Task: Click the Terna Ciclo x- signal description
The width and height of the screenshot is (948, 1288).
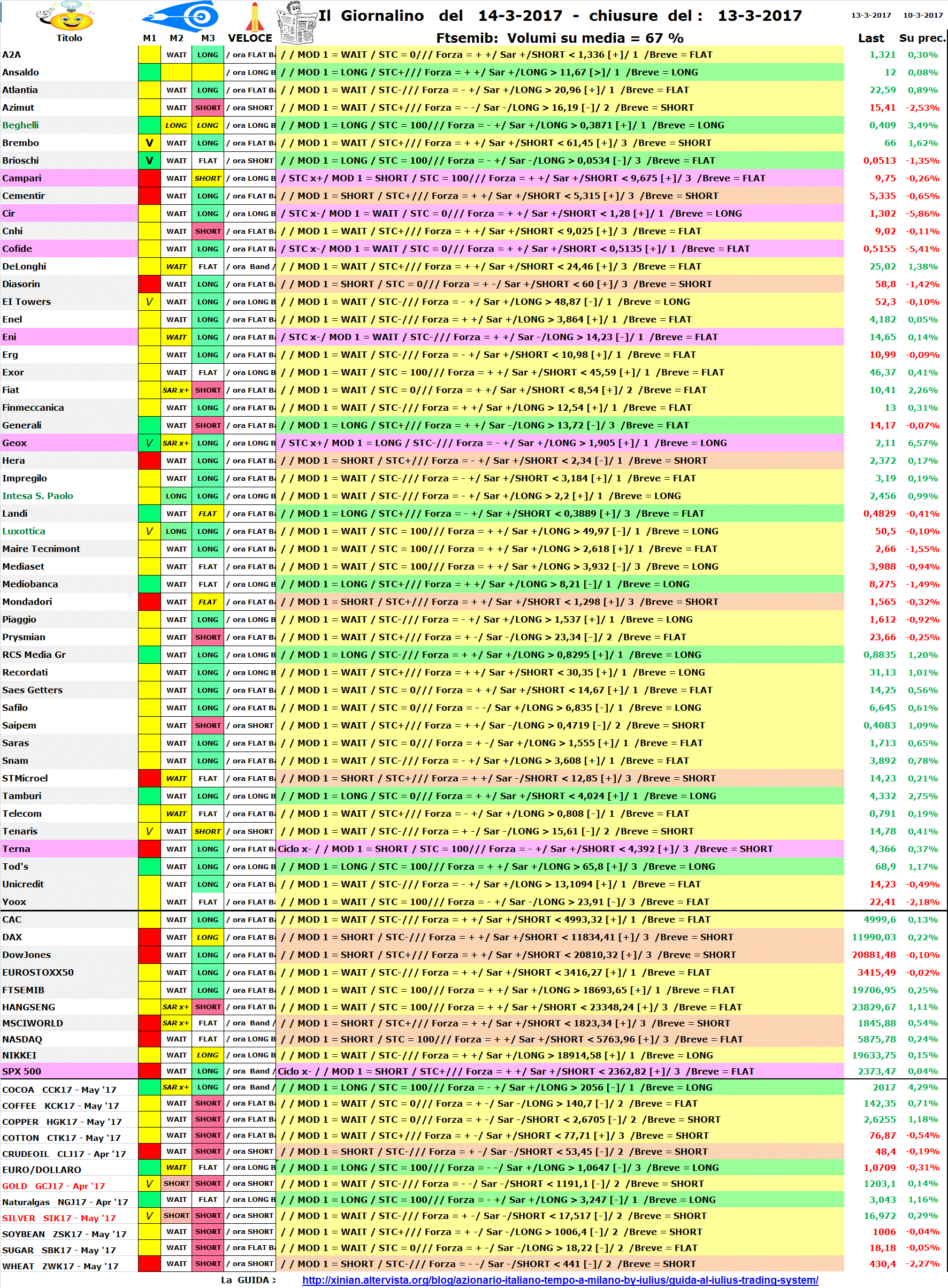Action: 560,848
